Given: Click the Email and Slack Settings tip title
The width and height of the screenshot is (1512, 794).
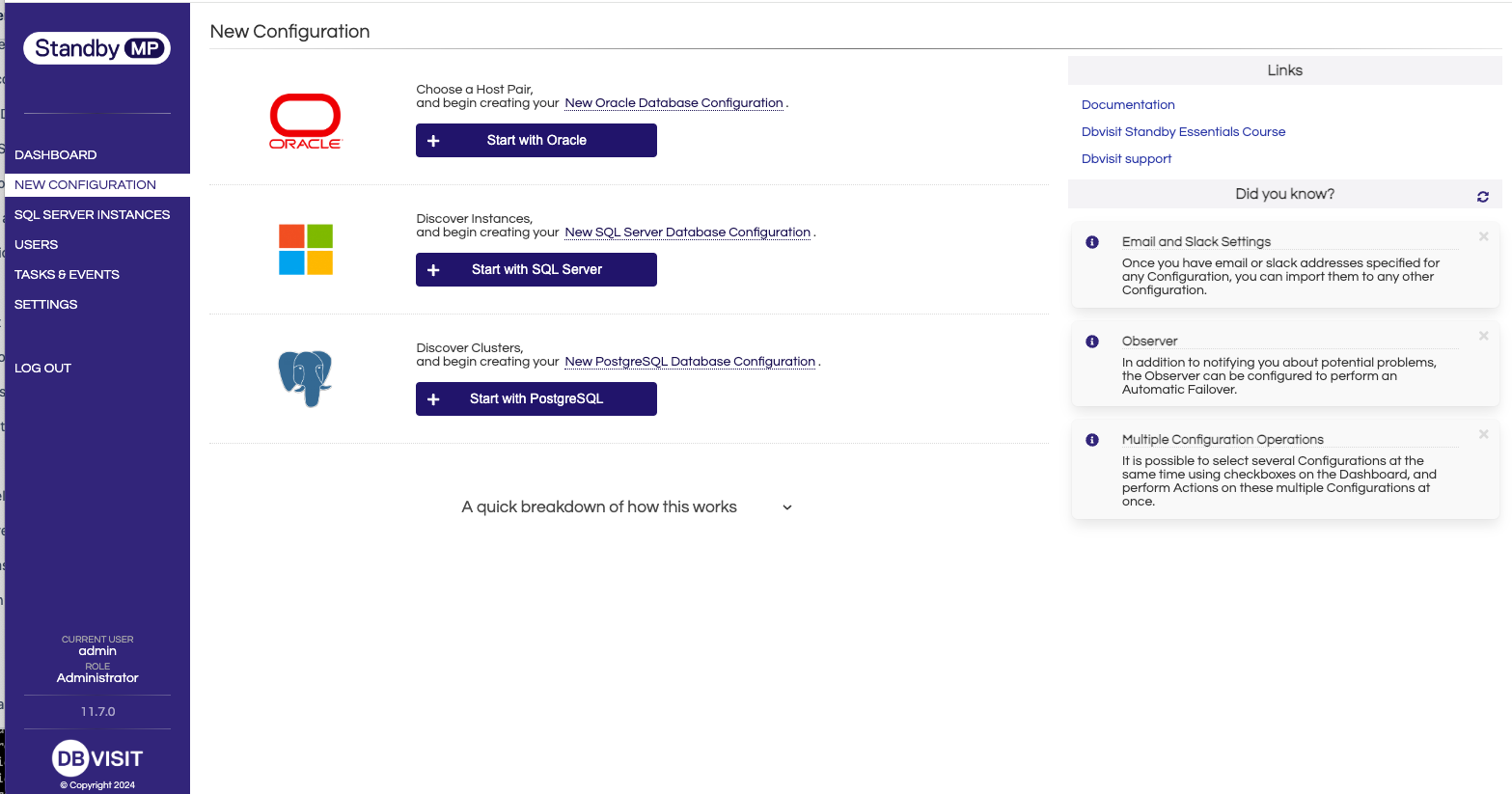Looking at the screenshot, I should click(1196, 242).
